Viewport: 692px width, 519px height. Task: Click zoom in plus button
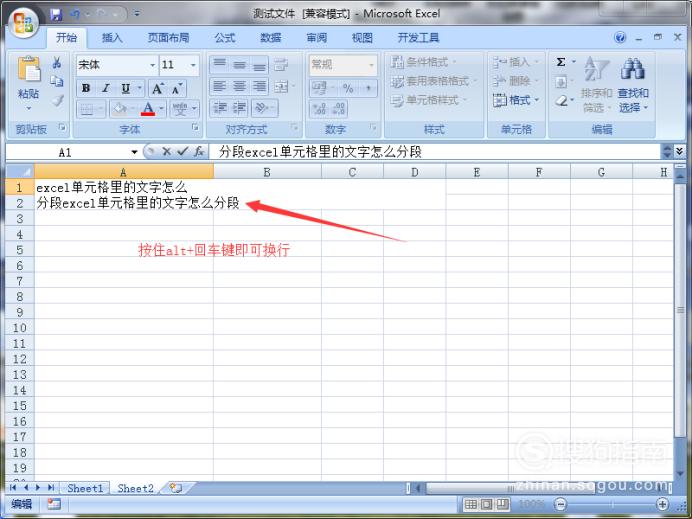[662, 504]
